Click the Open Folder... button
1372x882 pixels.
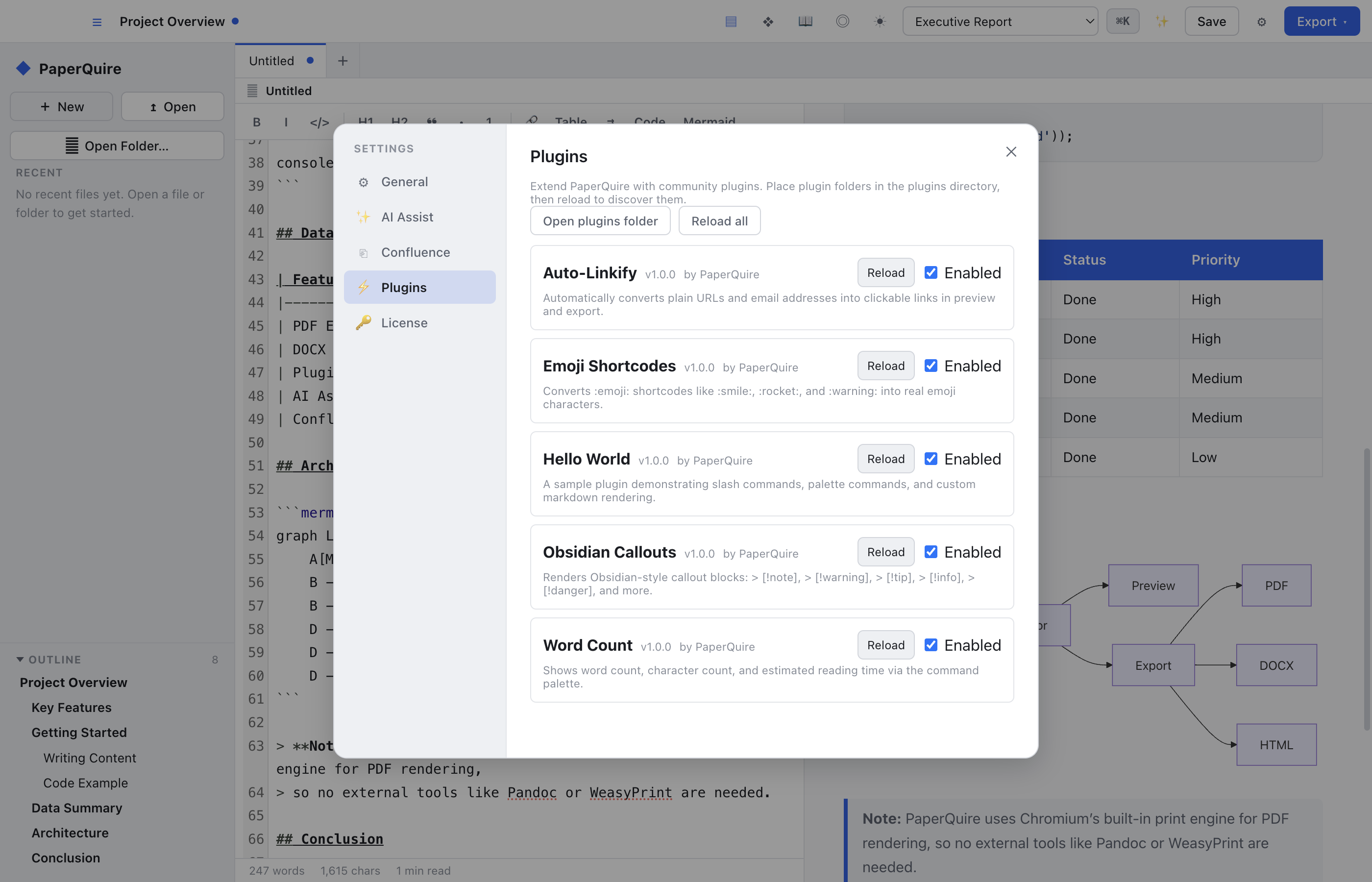117,146
